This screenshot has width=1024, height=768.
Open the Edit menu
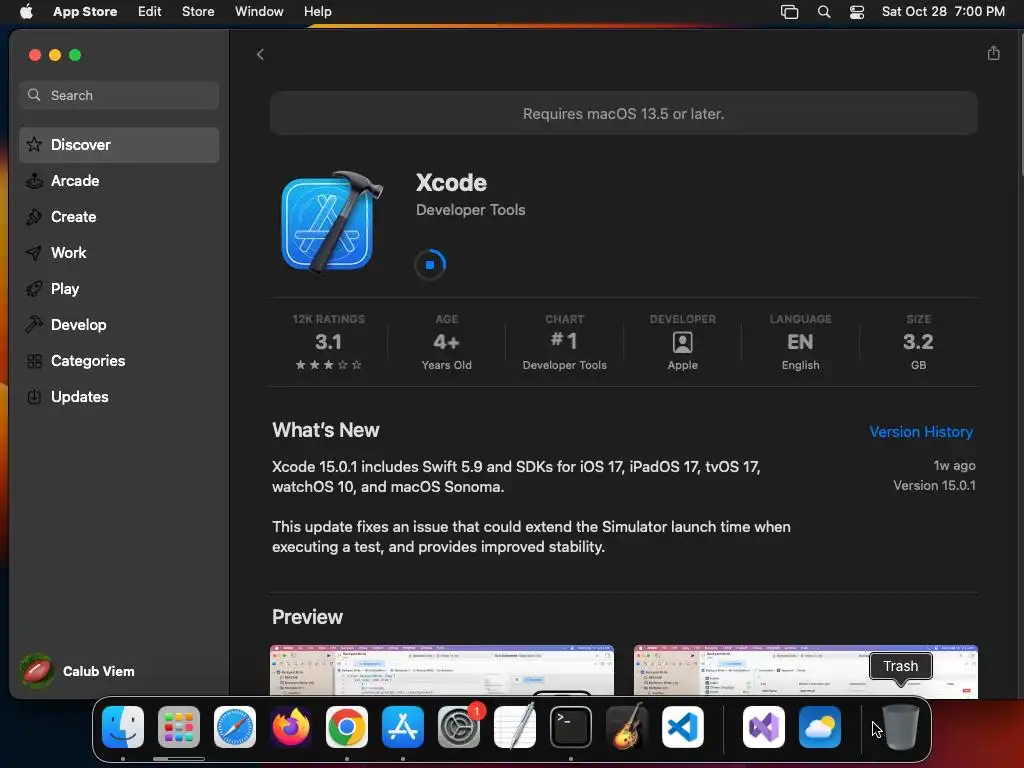coord(150,12)
